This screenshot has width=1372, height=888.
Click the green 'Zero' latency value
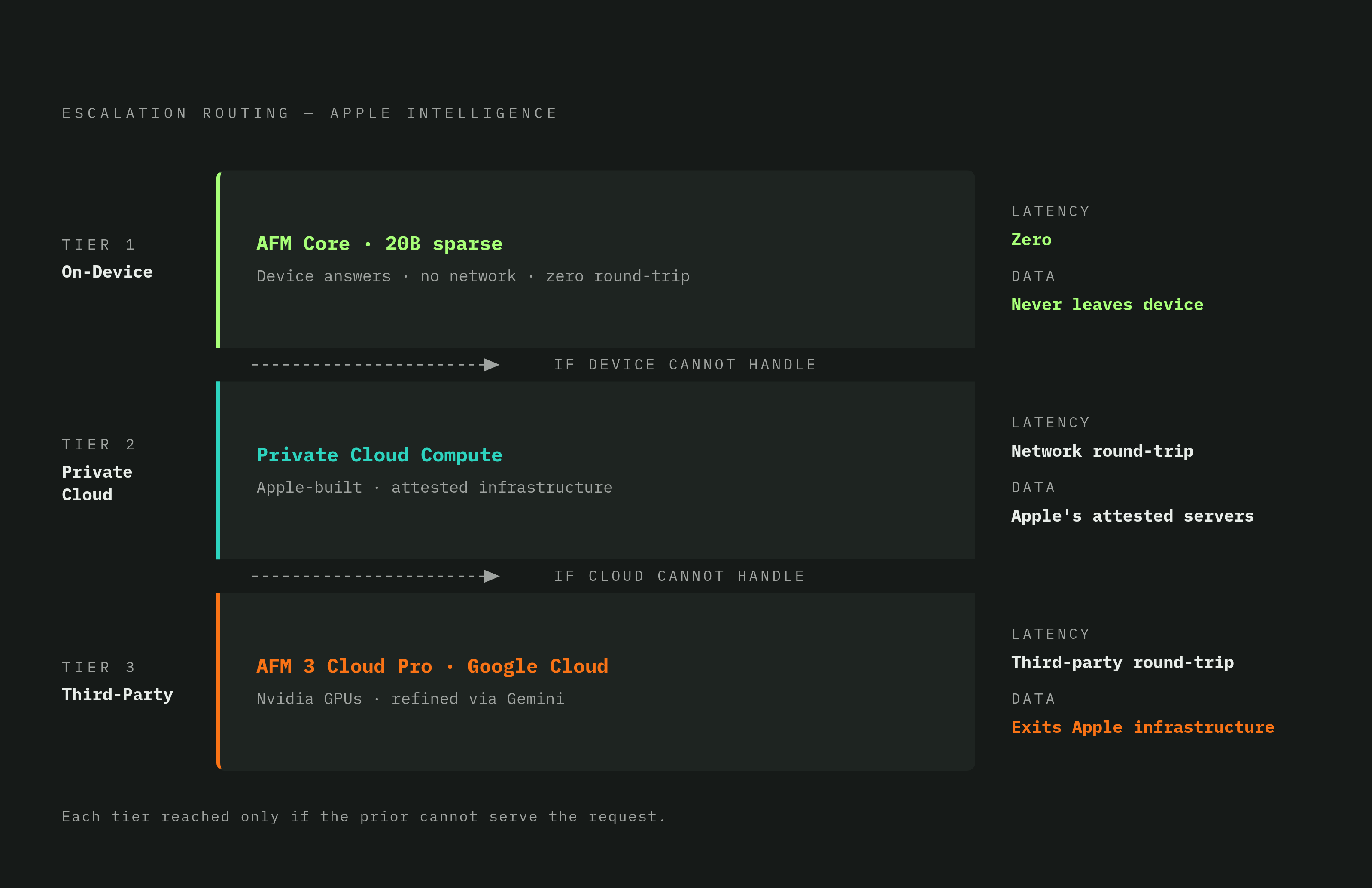(1031, 239)
